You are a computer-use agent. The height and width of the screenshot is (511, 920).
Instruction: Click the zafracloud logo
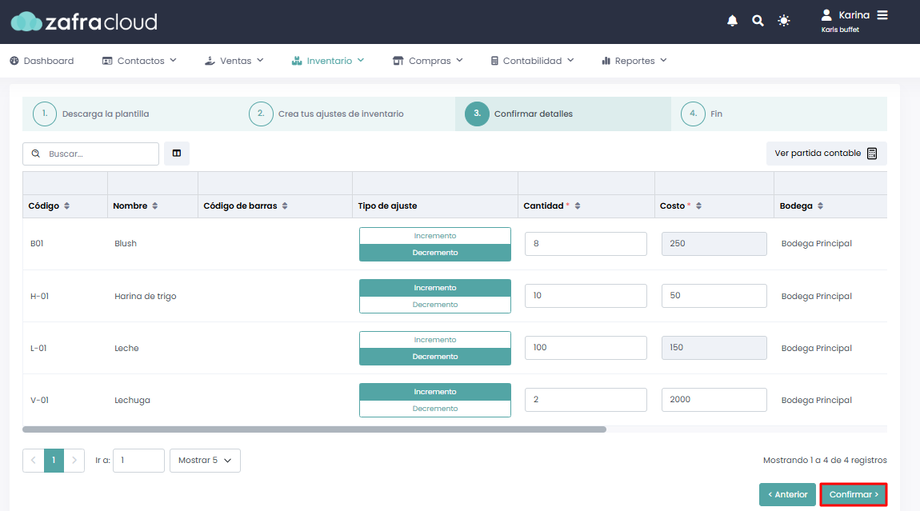pyautogui.click(x=84, y=21)
